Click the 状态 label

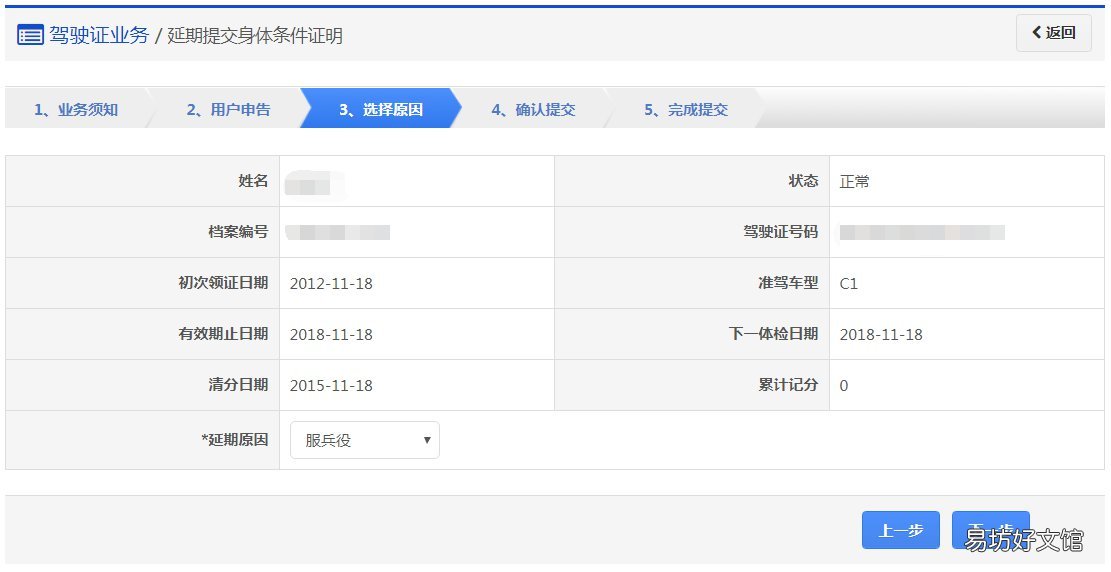pos(803,181)
